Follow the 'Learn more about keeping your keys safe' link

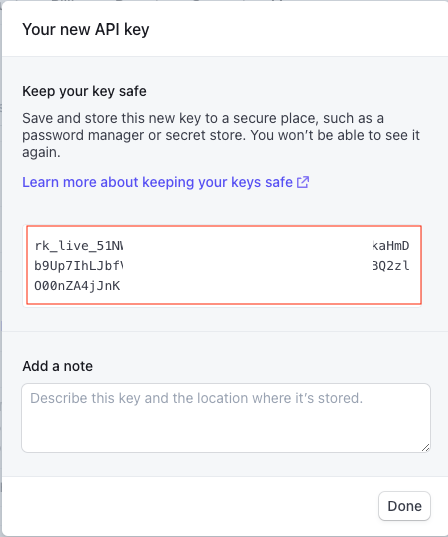click(x=166, y=182)
